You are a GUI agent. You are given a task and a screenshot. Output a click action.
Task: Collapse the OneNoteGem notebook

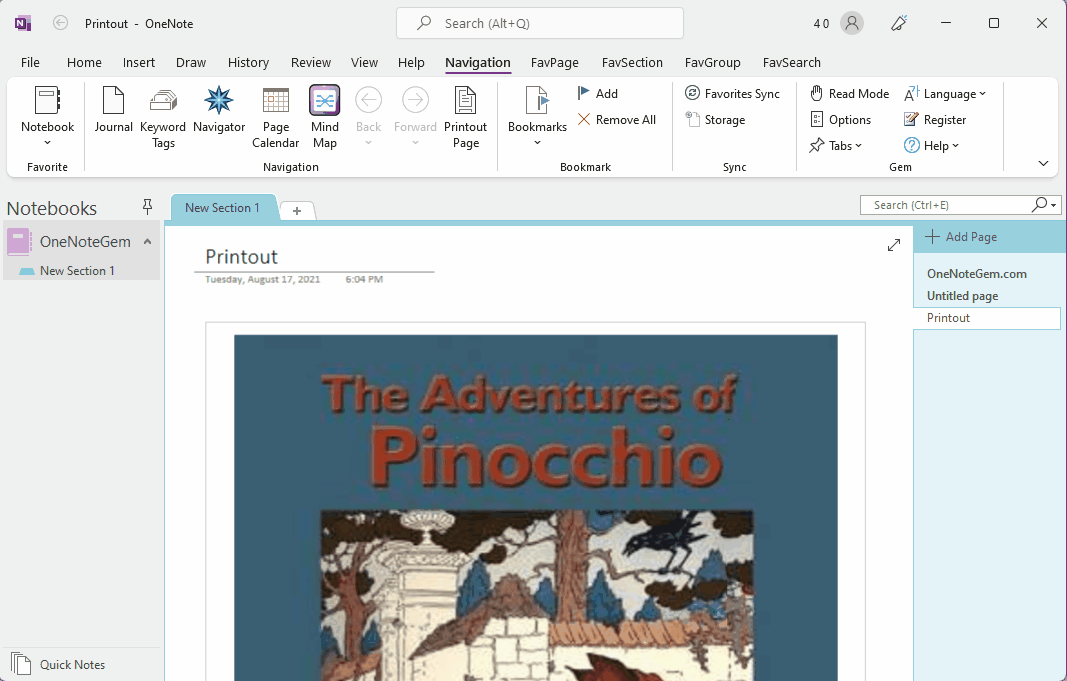[147, 242]
